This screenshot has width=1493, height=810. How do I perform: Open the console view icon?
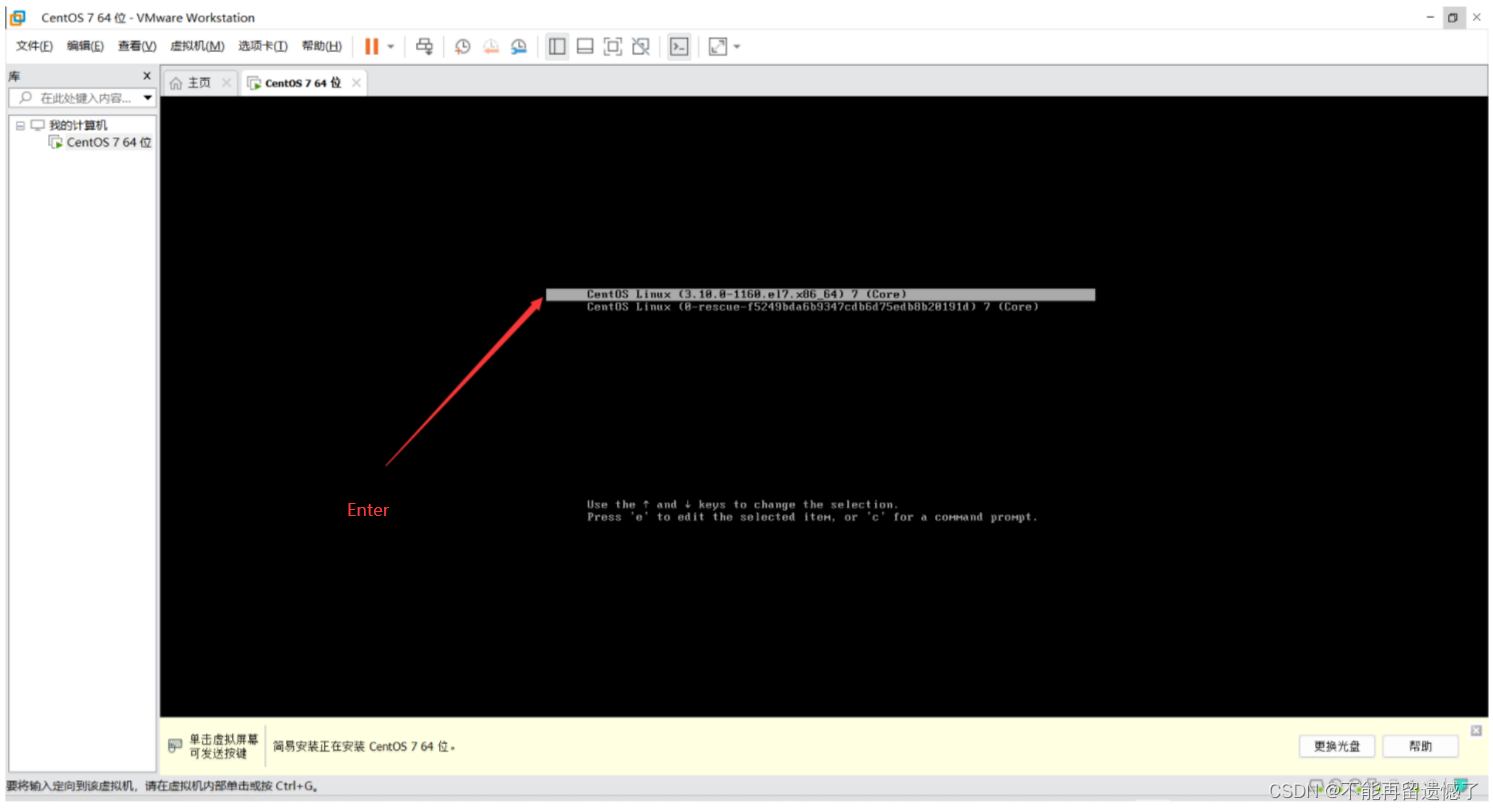pos(679,46)
